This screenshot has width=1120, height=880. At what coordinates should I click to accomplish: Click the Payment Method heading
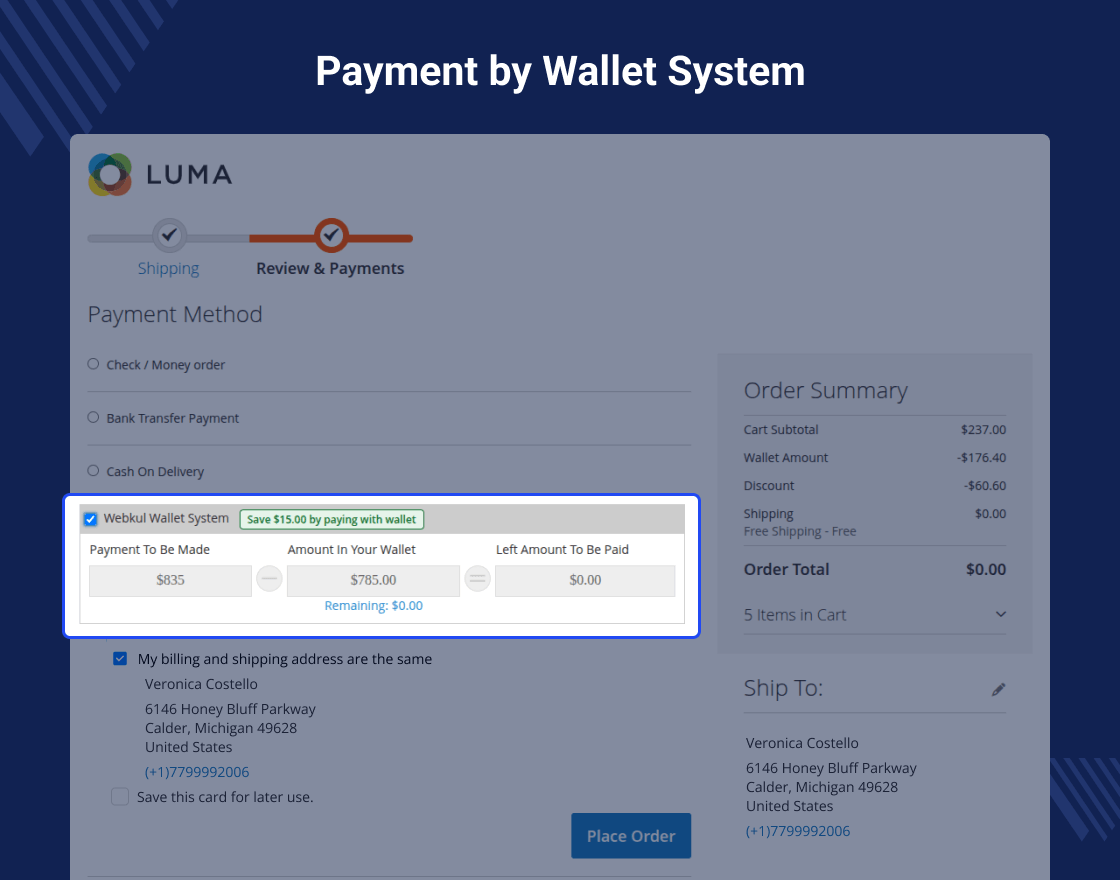coord(175,314)
